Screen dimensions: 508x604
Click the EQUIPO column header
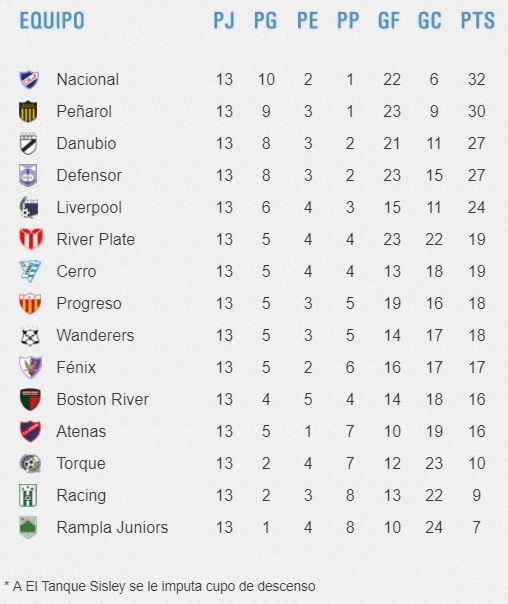point(52,20)
